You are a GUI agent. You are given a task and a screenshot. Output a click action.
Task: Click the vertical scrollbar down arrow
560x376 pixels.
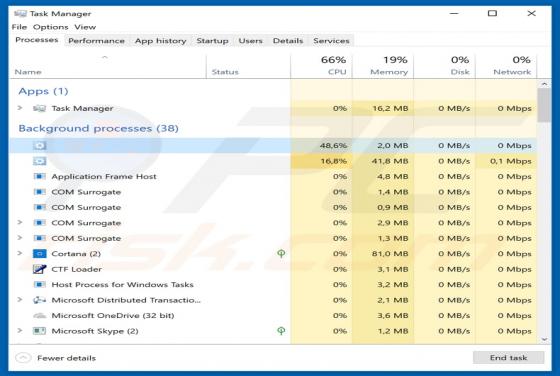[544, 339]
